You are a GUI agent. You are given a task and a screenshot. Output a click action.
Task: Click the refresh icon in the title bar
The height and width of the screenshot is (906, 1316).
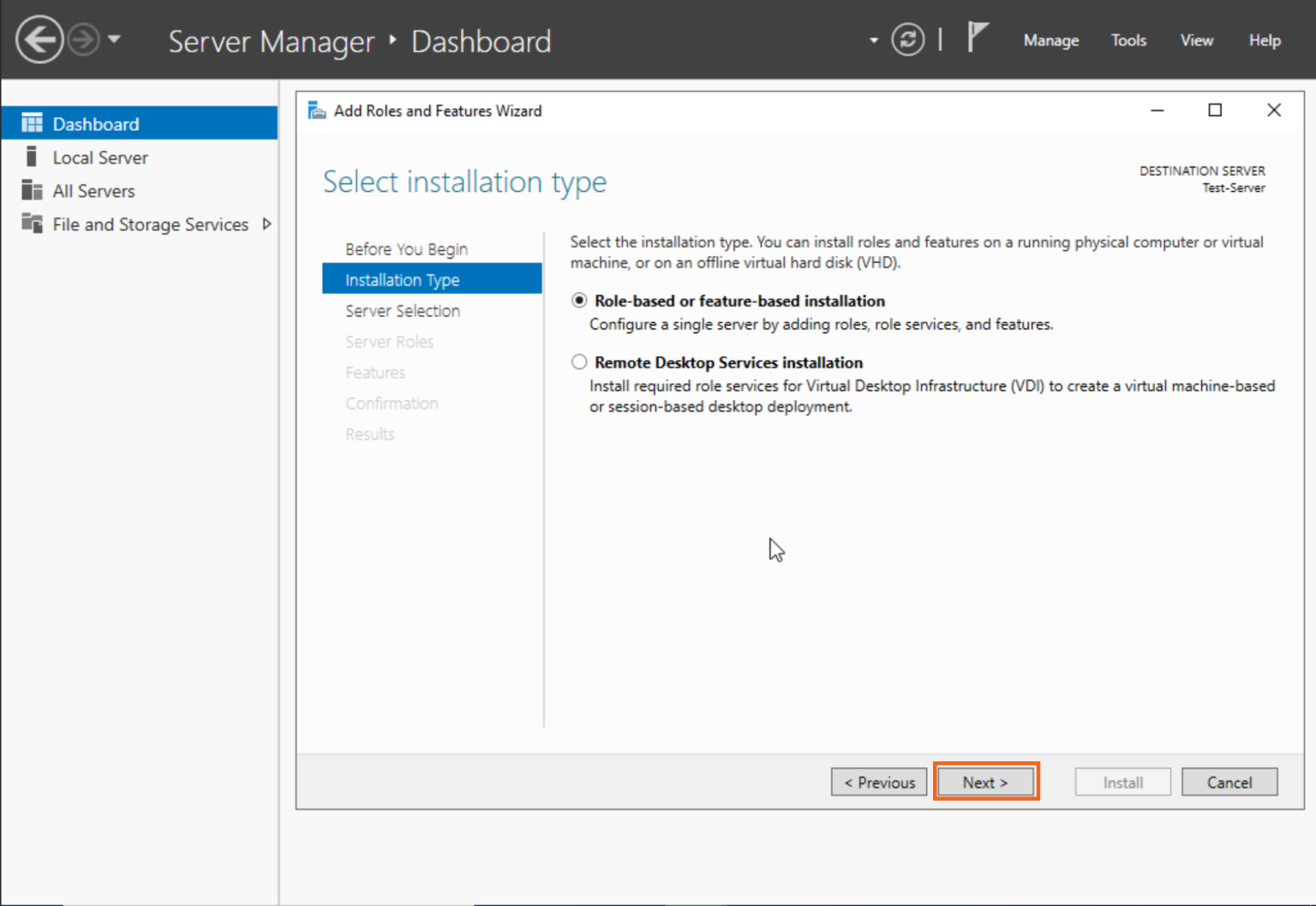[908, 39]
